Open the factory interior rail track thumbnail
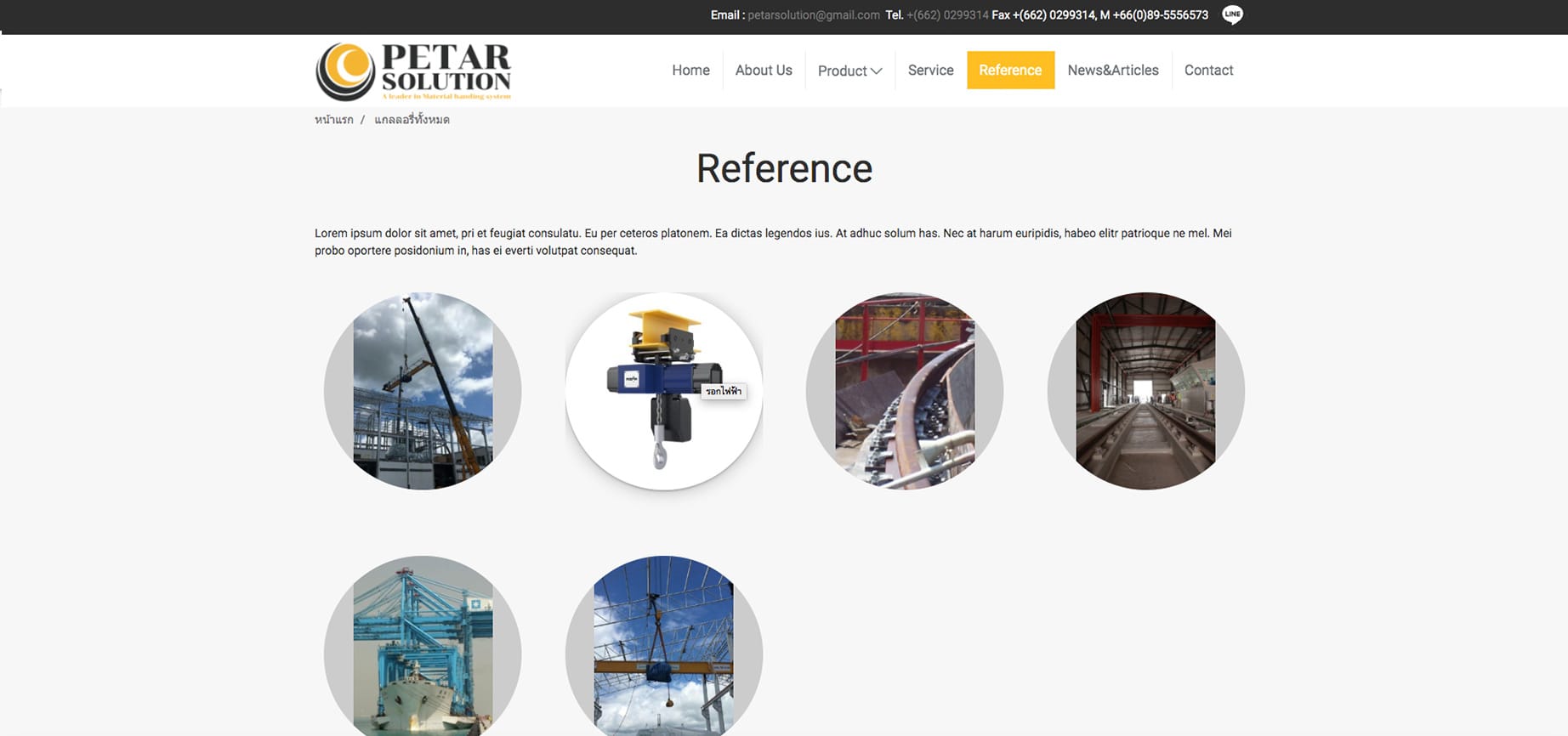 point(1145,391)
